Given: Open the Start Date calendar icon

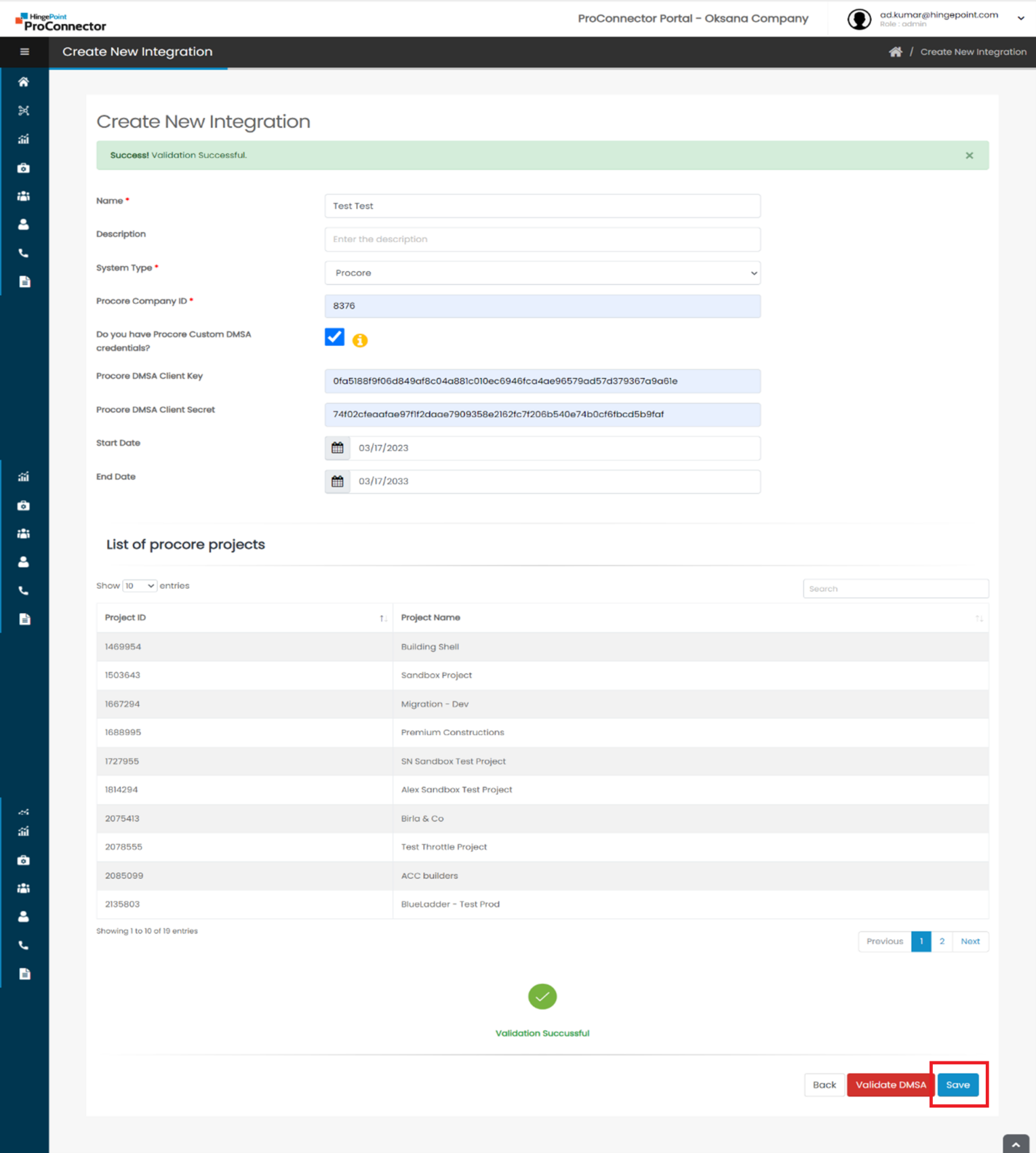Looking at the screenshot, I should click(338, 448).
